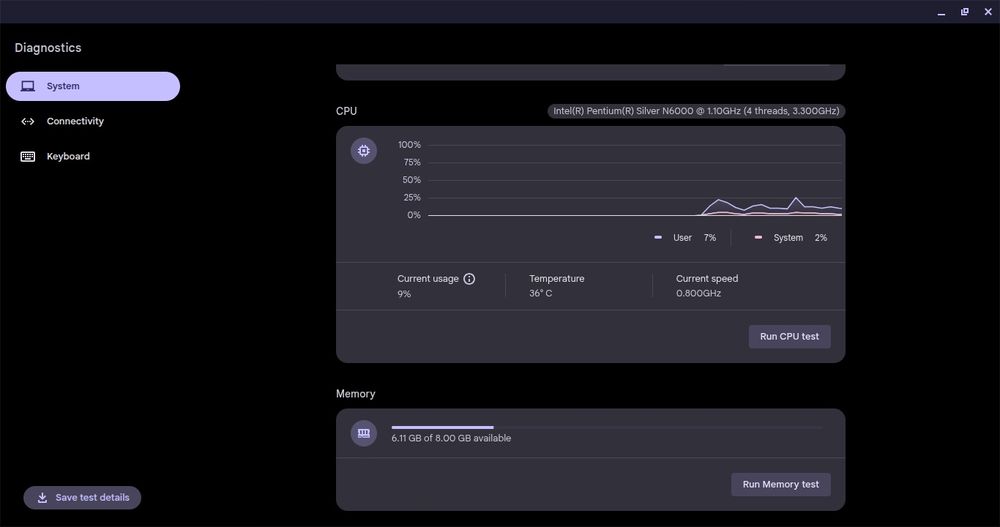The width and height of the screenshot is (1000, 527).
Task: Close the Diagnostics window
Action: [x=988, y=12]
